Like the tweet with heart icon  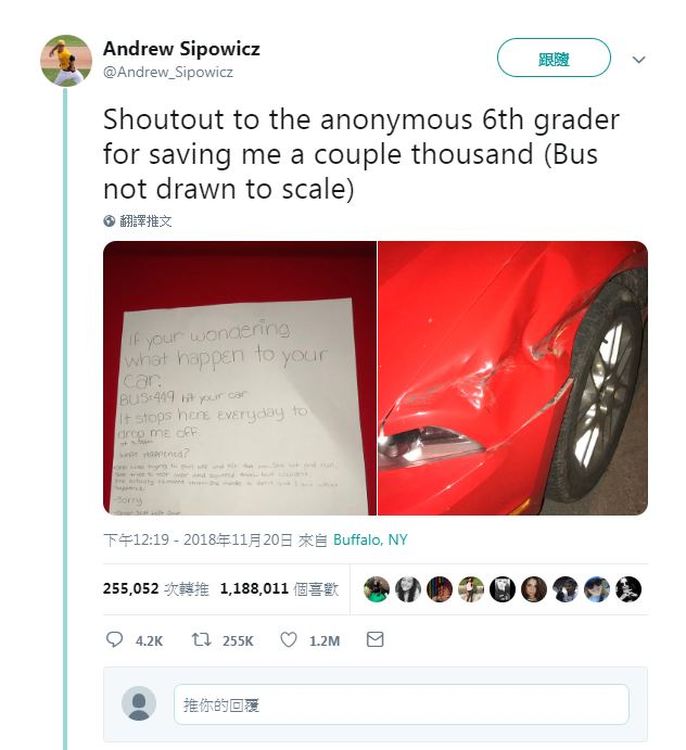pos(288,640)
